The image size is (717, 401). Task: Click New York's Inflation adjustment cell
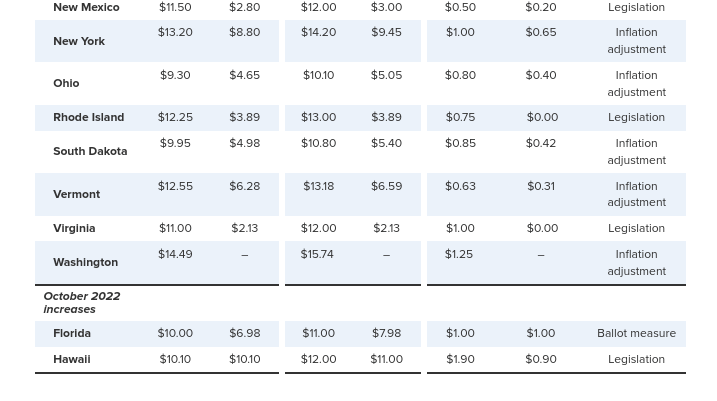[x=636, y=41]
